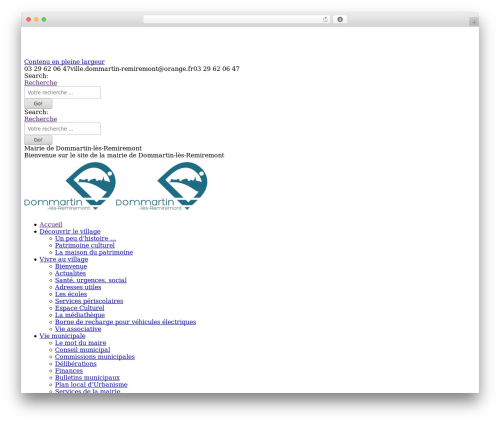Screen dimensions: 500x423
Task: Open 'La médiathèque' link
Action: (x=80, y=316)
